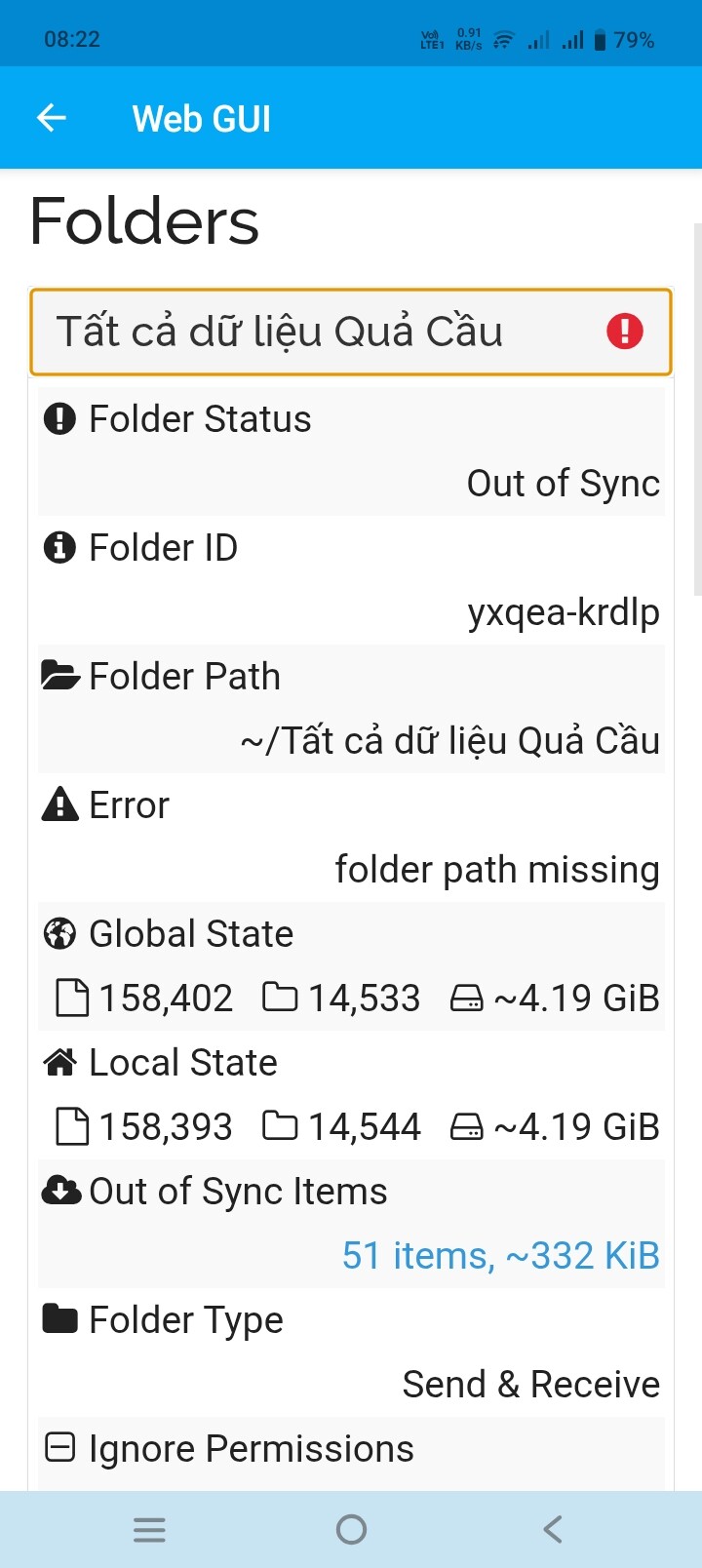This screenshot has height=1568, width=702.
Task: Click the Out of Sync Items cloud icon
Action: 60,1191
